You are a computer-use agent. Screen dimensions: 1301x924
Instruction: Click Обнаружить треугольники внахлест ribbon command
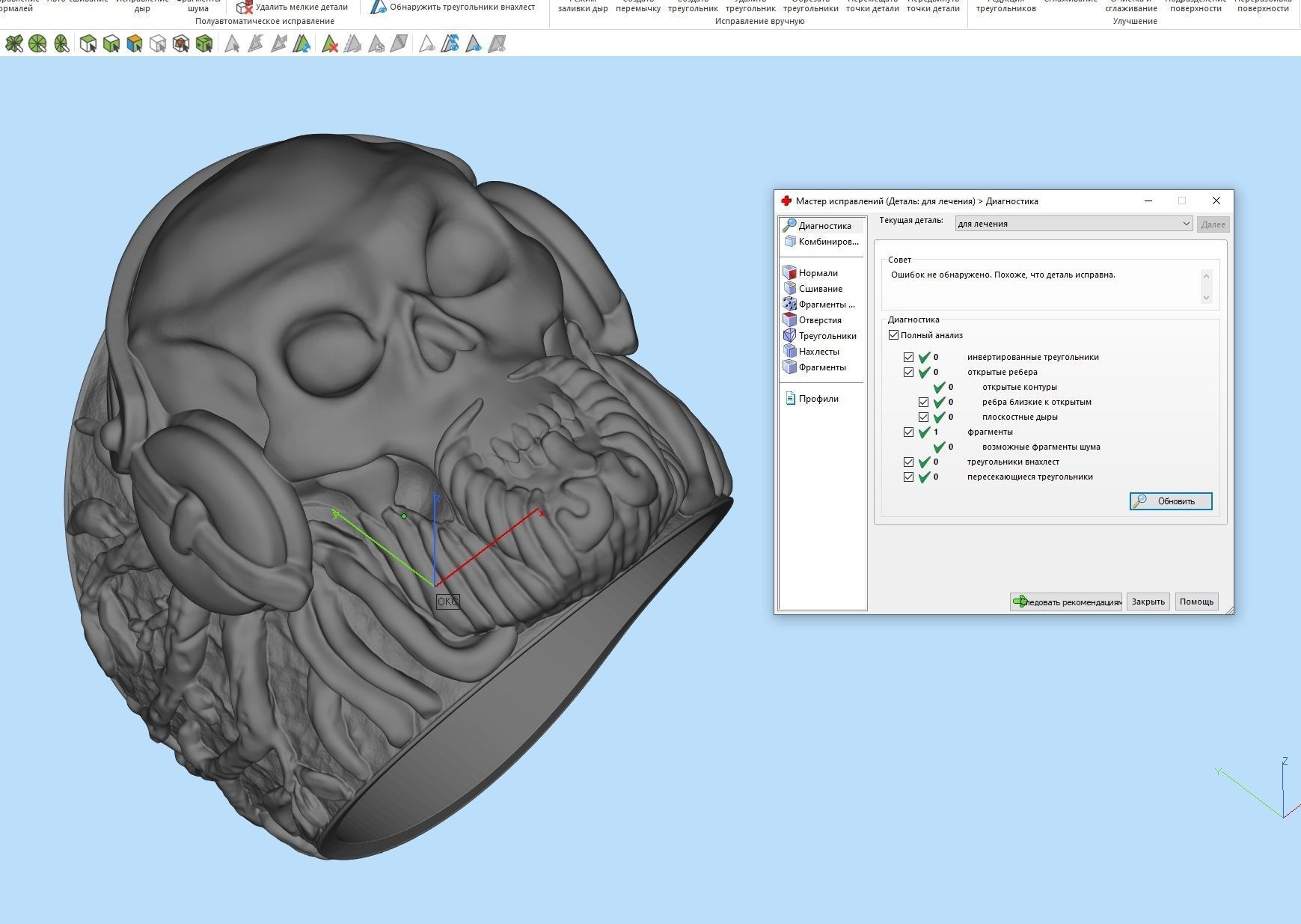[453, 7]
